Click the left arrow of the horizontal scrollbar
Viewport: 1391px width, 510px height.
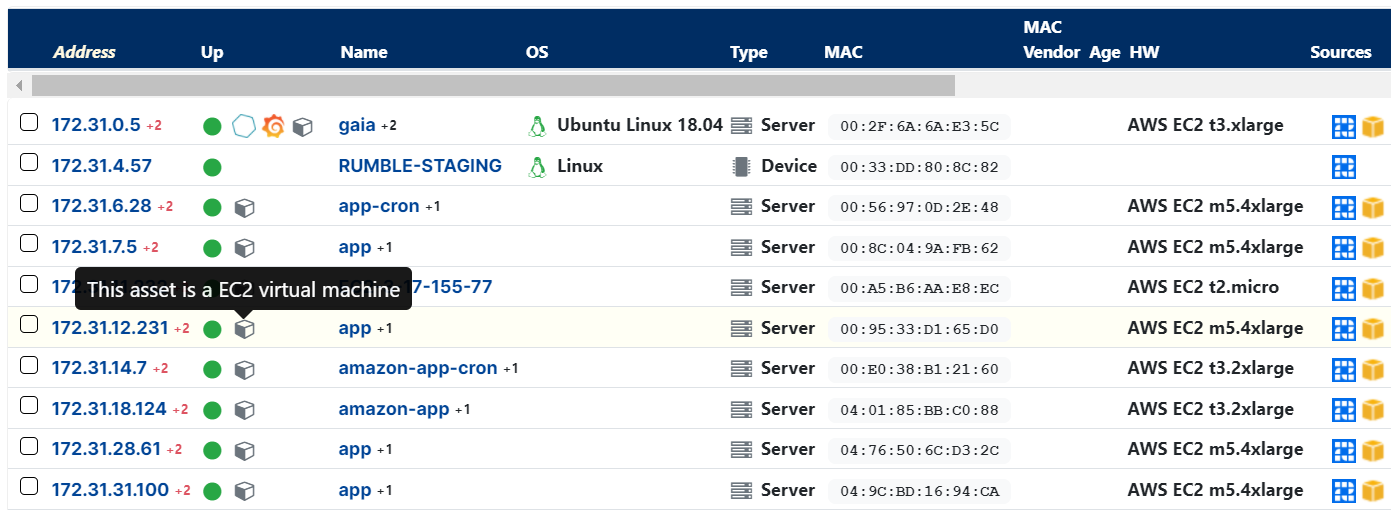[17, 85]
